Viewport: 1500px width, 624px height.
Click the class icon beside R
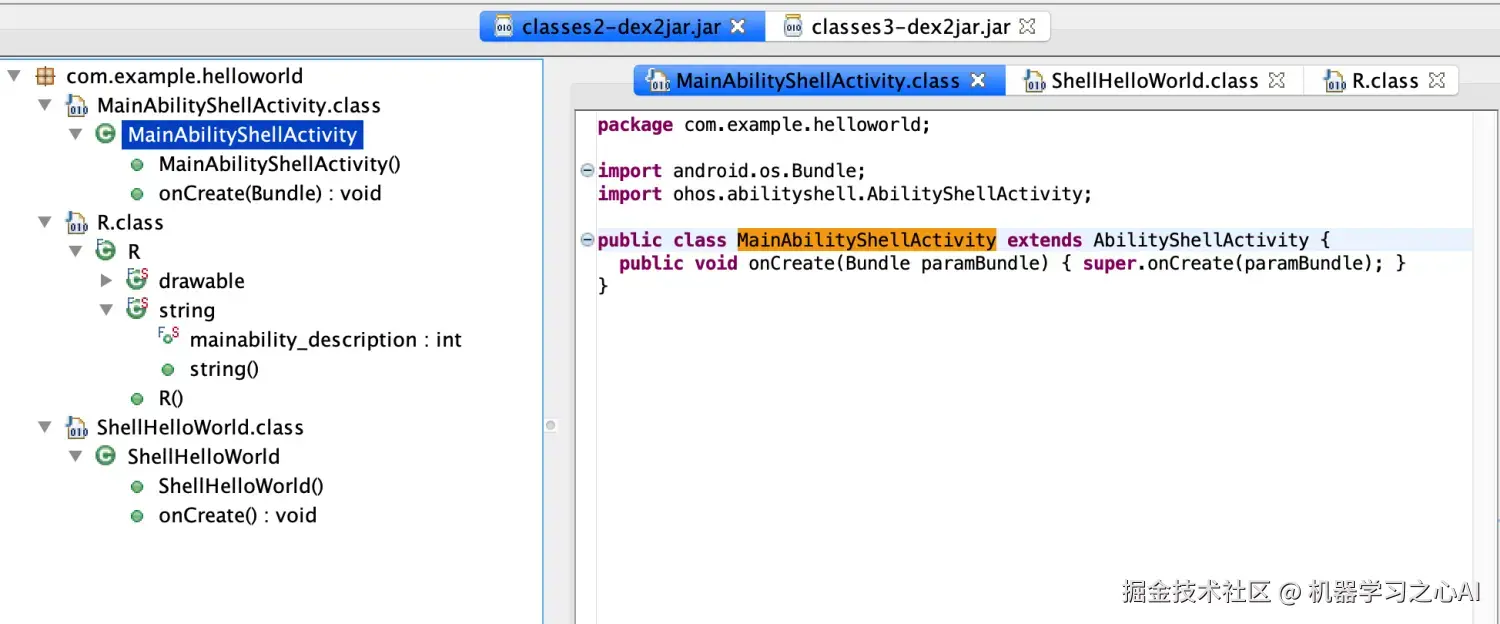point(105,251)
